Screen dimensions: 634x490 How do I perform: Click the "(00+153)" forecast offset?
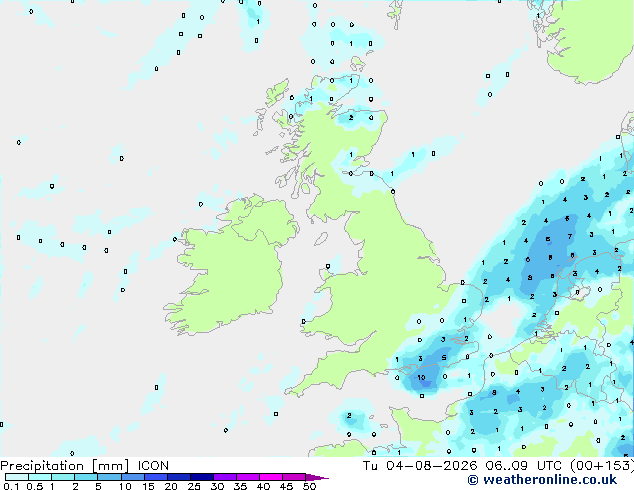pos(602,466)
